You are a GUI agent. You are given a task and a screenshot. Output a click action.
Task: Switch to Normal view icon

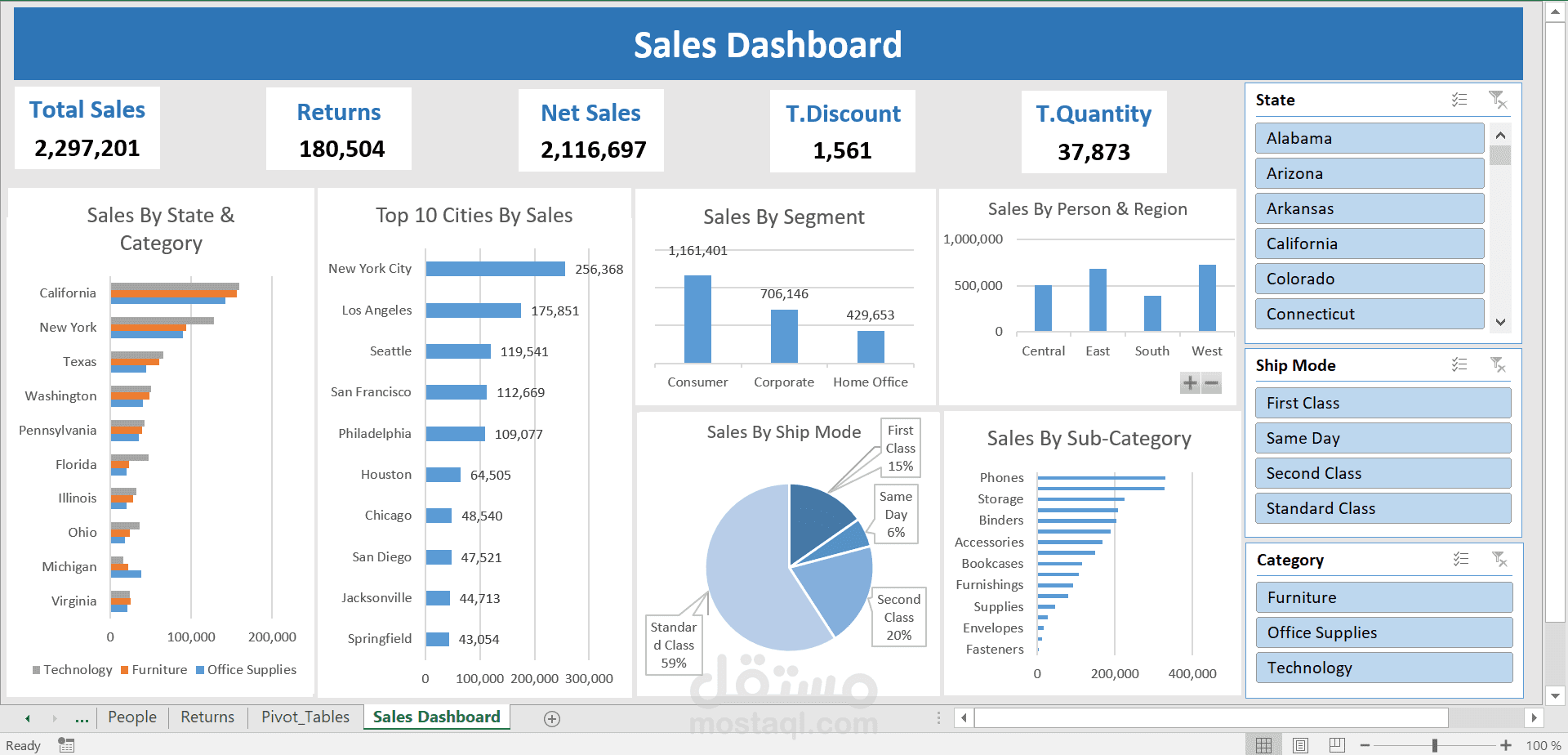pos(1263,745)
